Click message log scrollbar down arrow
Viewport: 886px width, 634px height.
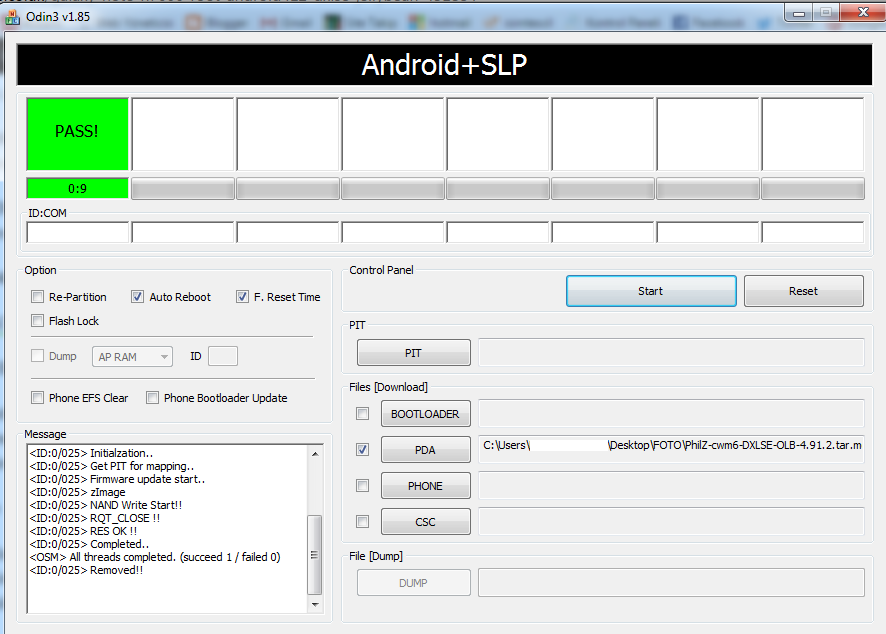315,605
